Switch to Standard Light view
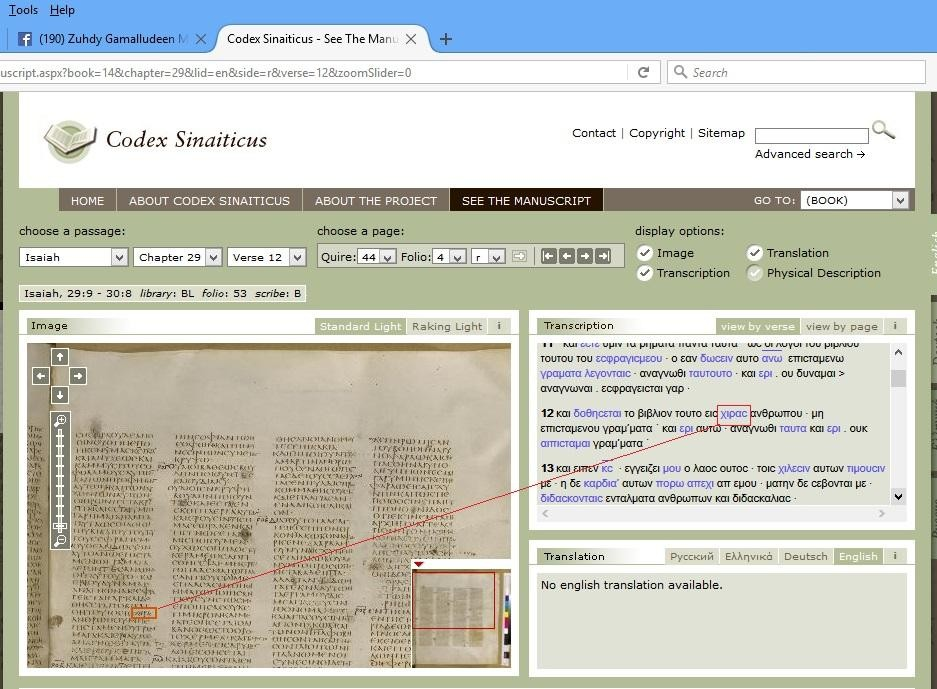Image resolution: width=937 pixels, height=689 pixels. 360,326
